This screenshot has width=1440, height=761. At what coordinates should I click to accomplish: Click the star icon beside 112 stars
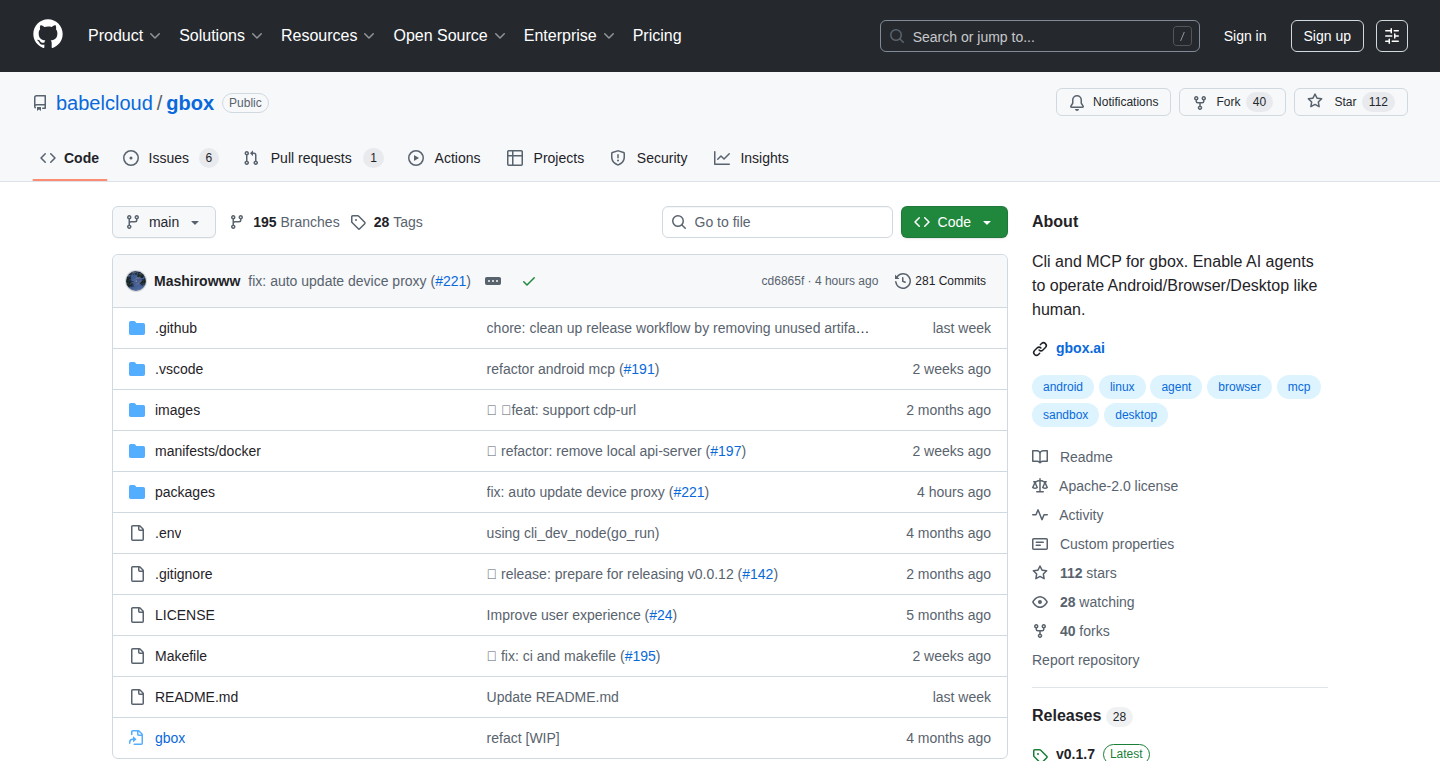(x=1040, y=573)
